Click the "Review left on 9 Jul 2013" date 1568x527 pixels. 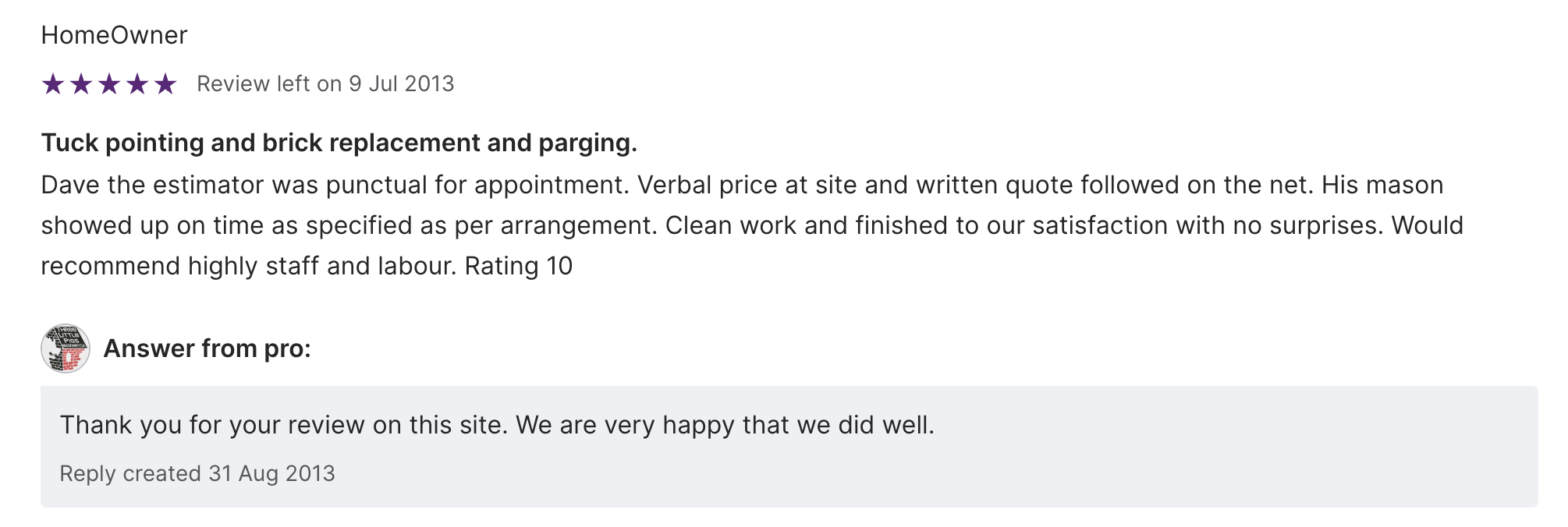tap(325, 84)
